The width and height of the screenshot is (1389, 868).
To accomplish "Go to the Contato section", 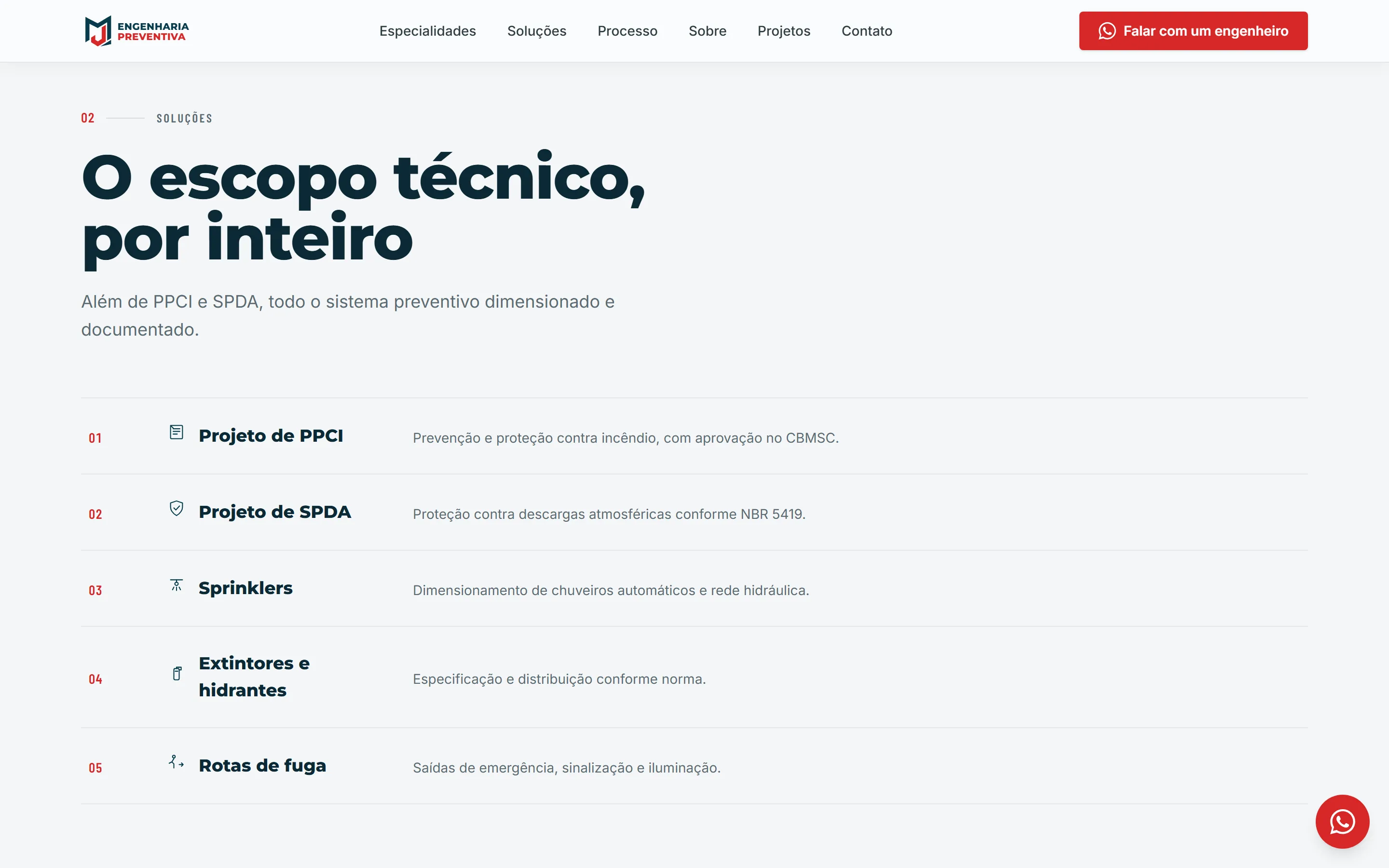I will 867,31.
